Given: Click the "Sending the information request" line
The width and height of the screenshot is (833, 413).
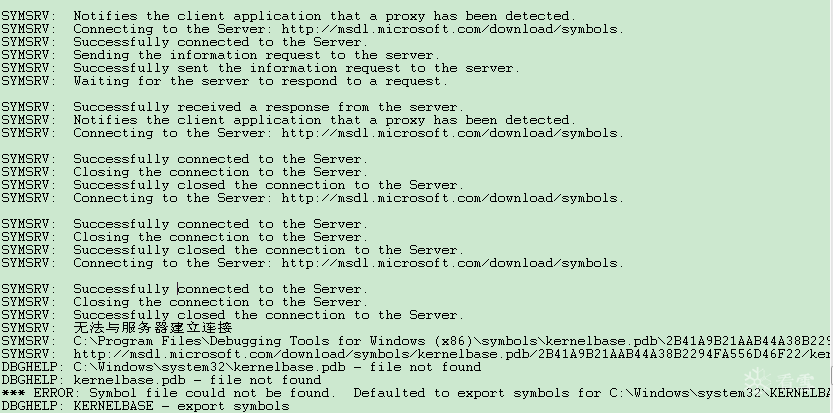Looking at the screenshot, I should point(255,55).
